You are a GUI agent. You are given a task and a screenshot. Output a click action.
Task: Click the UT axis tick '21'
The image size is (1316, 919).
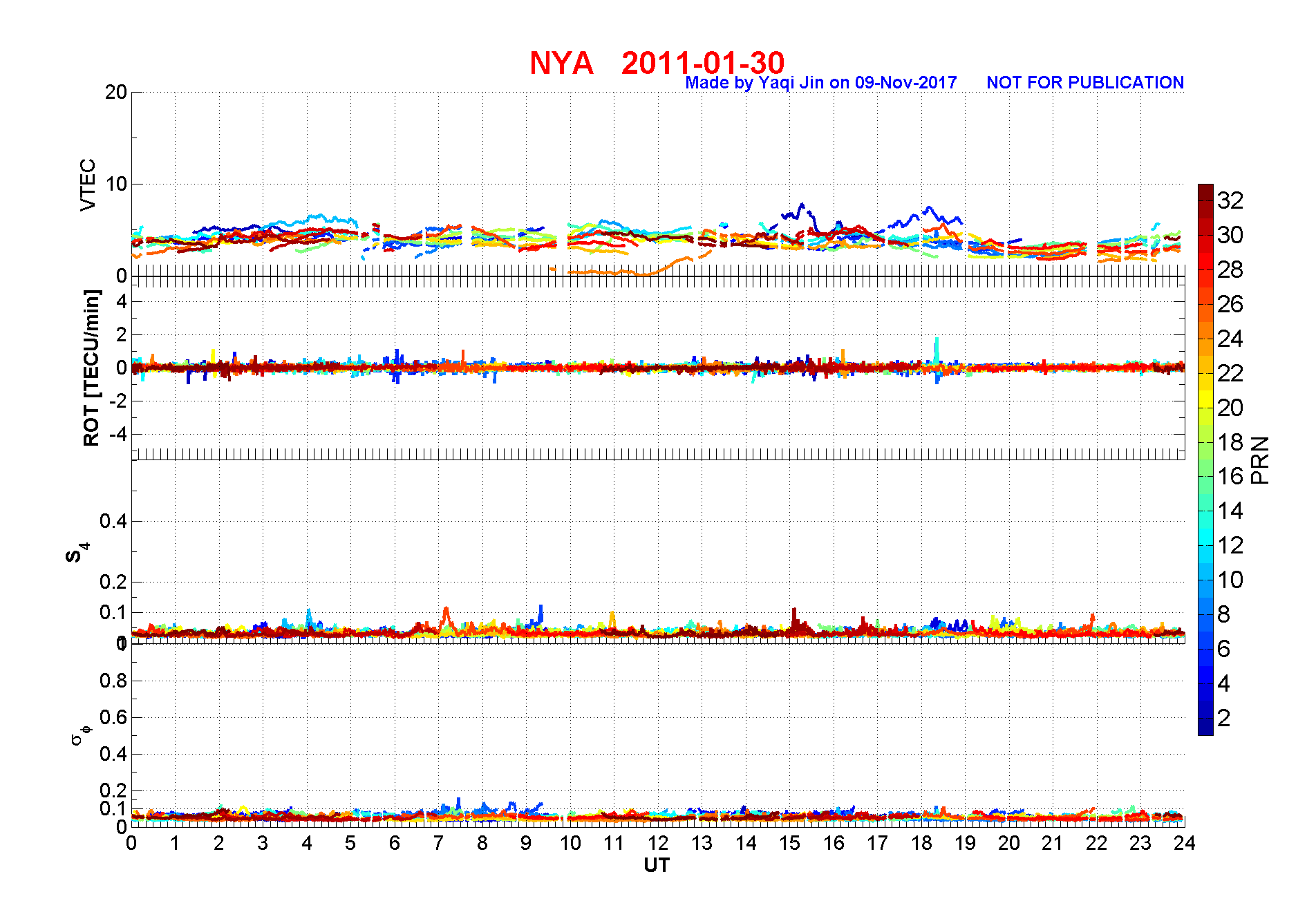pyautogui.click(x=1053, y=843)
